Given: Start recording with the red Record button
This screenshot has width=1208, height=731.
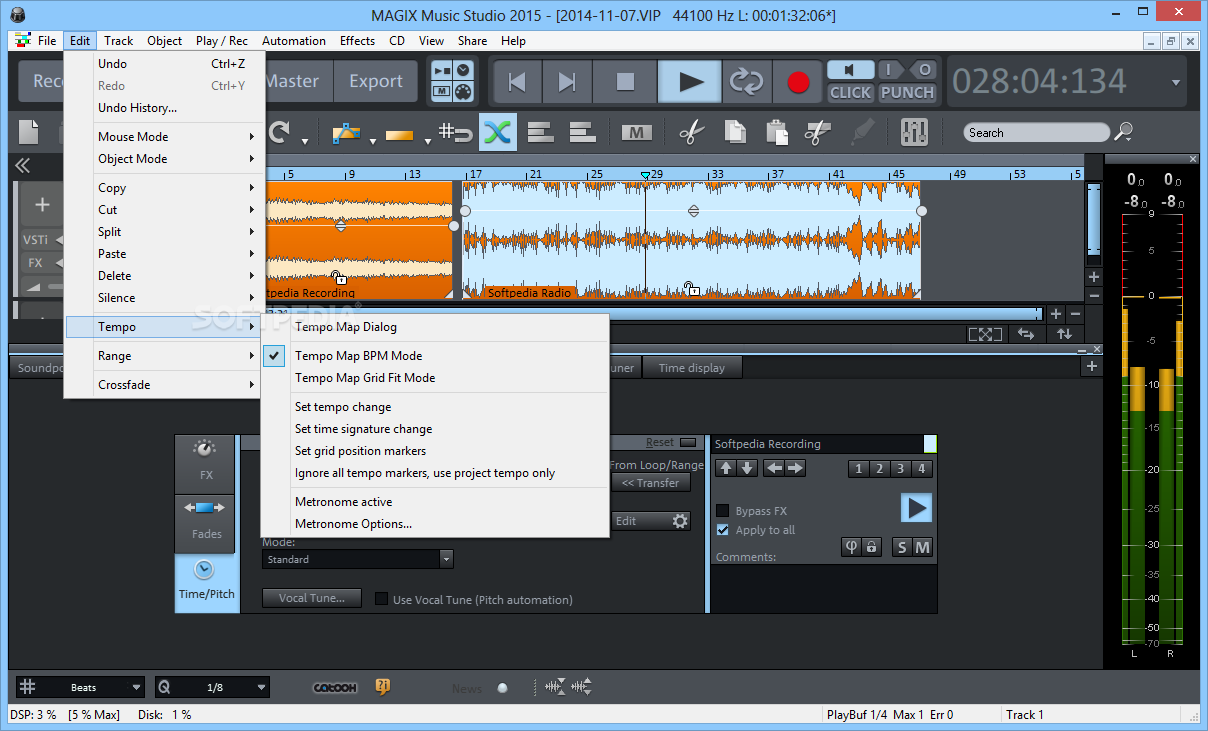Looking at the screenshot, I should [x=798, y=82].
